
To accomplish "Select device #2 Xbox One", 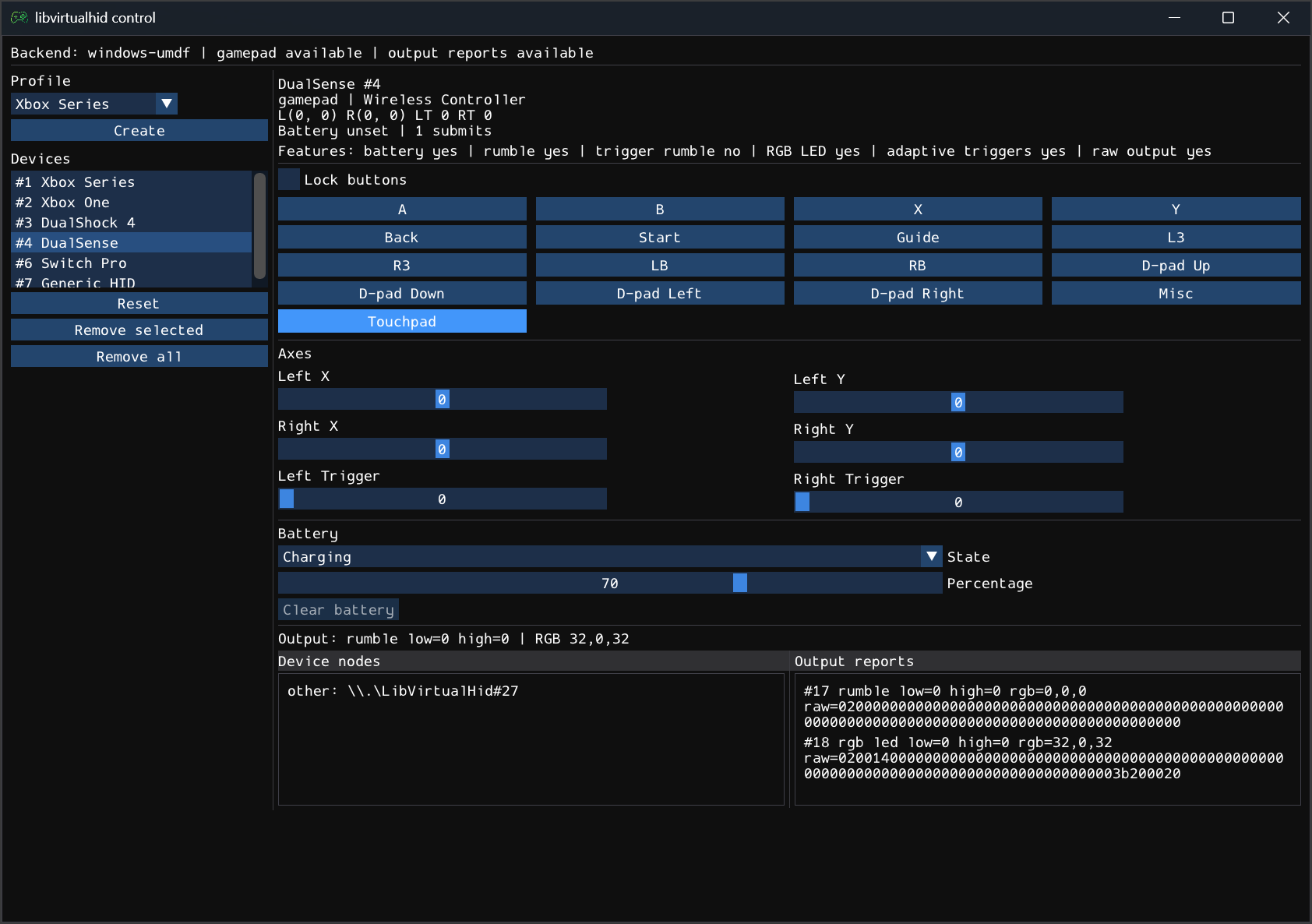I will (x=131, y=202).
